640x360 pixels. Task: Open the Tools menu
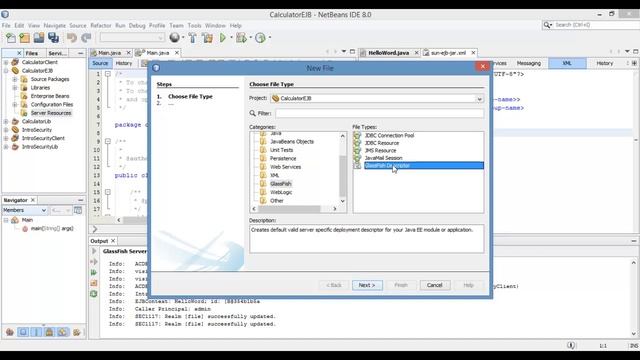point(194,25)
